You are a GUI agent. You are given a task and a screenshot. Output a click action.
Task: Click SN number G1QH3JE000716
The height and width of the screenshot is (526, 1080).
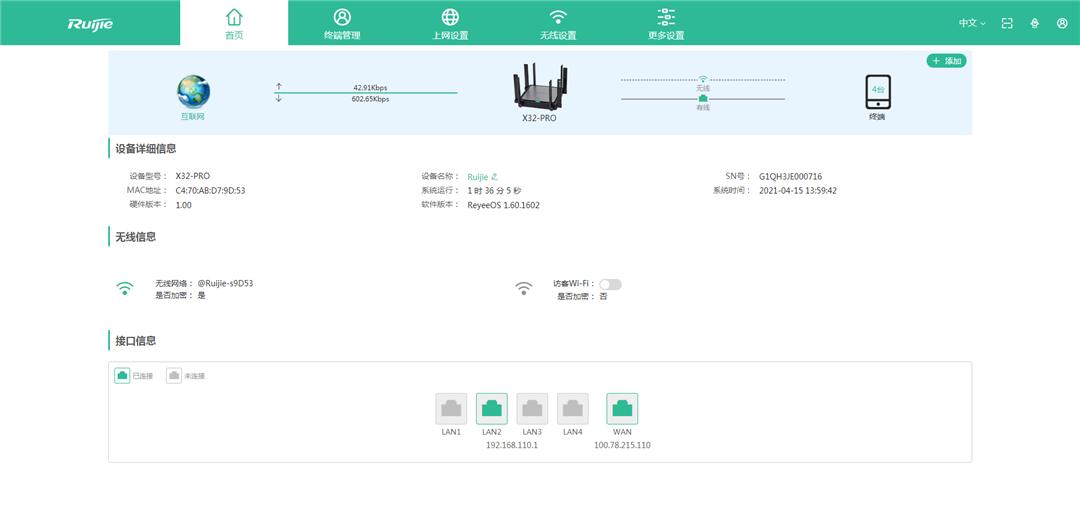click(x=791, y=176)
